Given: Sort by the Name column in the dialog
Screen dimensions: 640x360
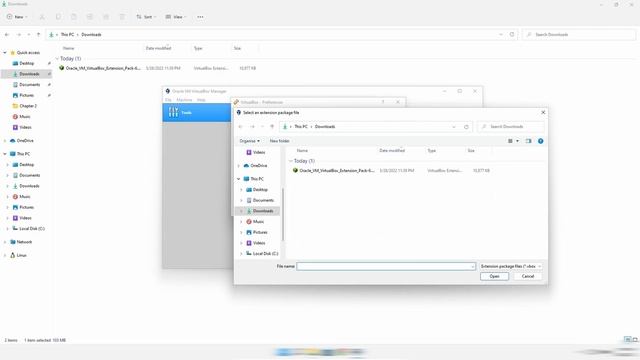Looking at the screenshot, I should click(302, 151).
